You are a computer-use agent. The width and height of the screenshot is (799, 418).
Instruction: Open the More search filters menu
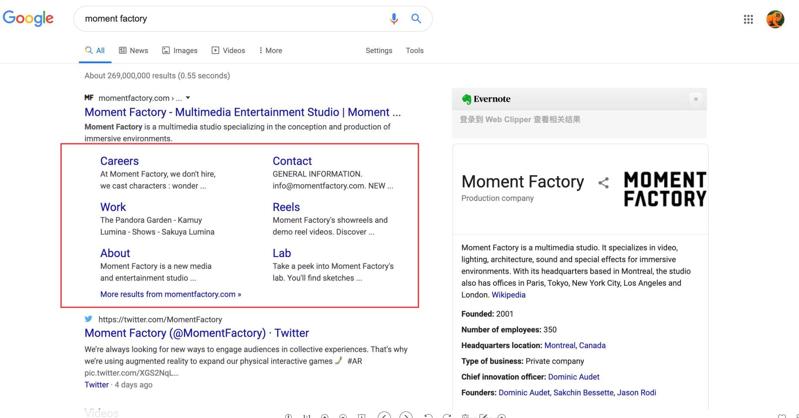point(270,50)
